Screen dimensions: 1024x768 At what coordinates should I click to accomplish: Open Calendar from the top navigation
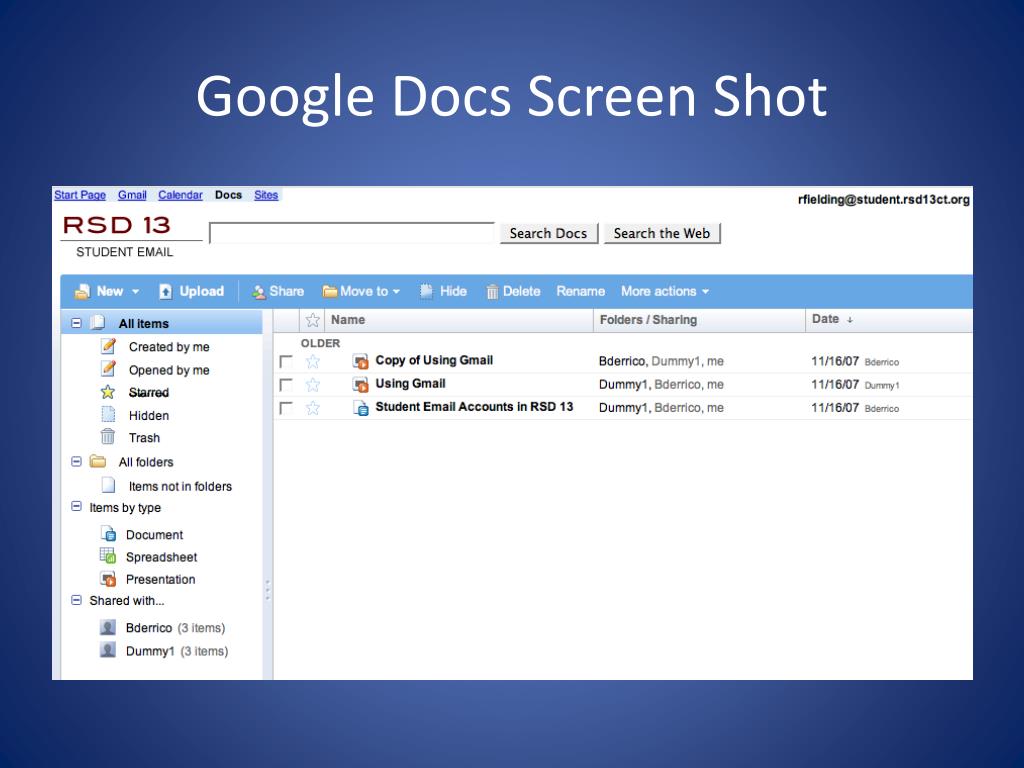[x=180, y=195]
